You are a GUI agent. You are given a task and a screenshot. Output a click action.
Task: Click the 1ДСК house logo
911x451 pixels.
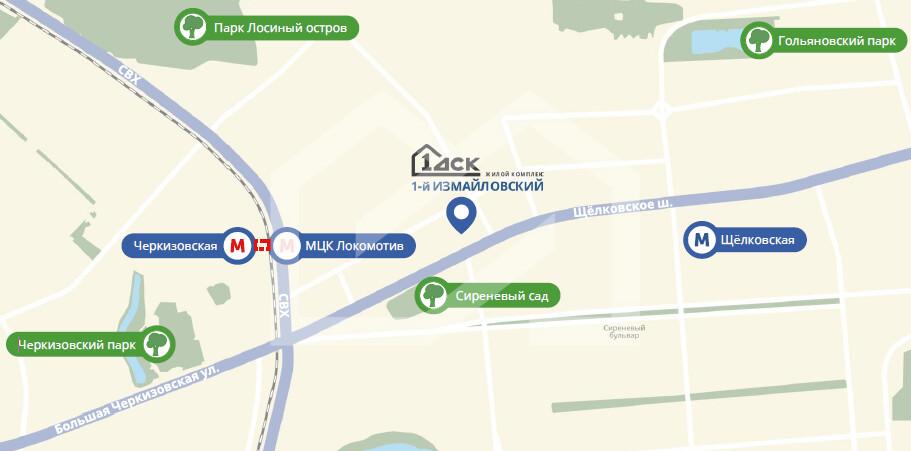point(446,160)
